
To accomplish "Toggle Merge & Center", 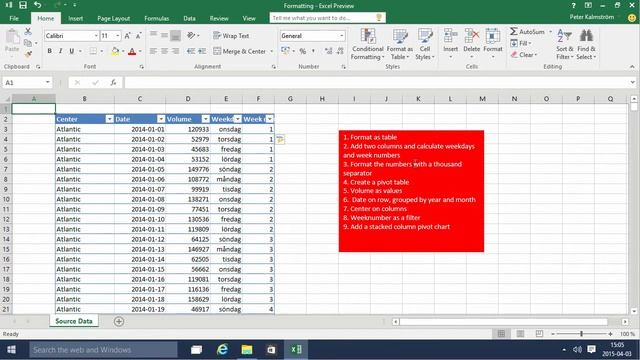I will [x=240, y=51].
